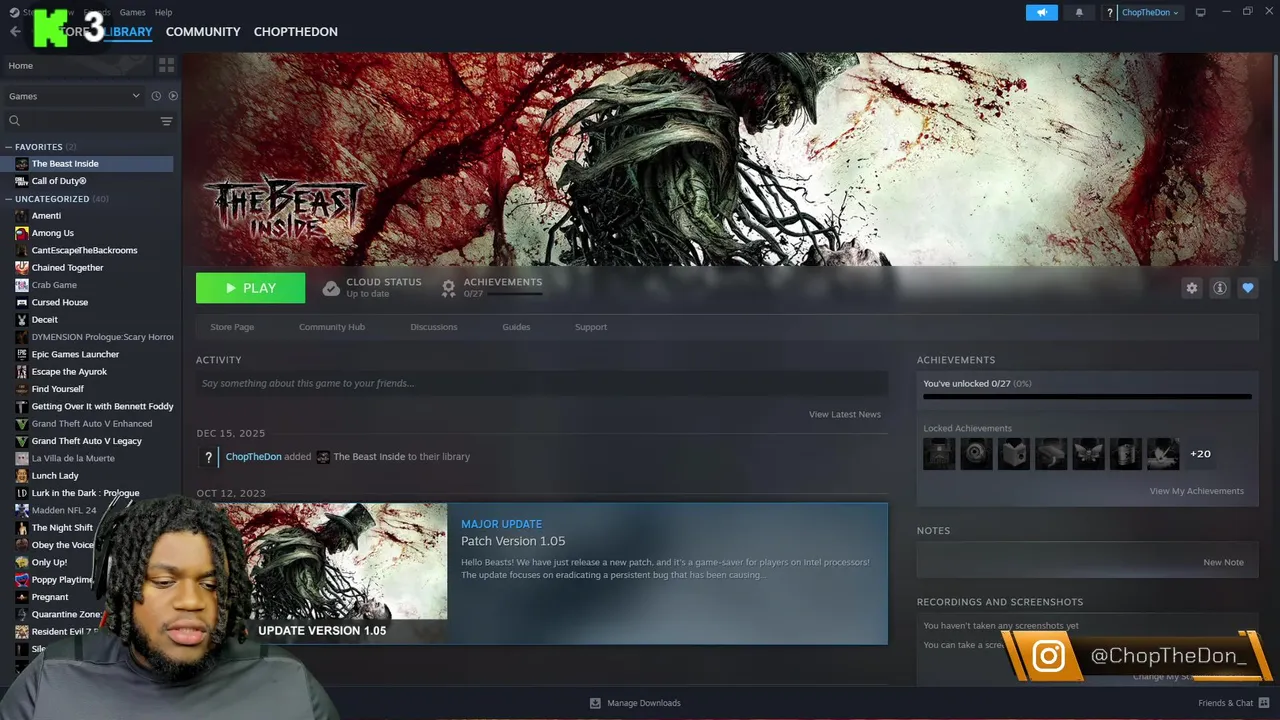Go to Library Home button

click(78, 65)
